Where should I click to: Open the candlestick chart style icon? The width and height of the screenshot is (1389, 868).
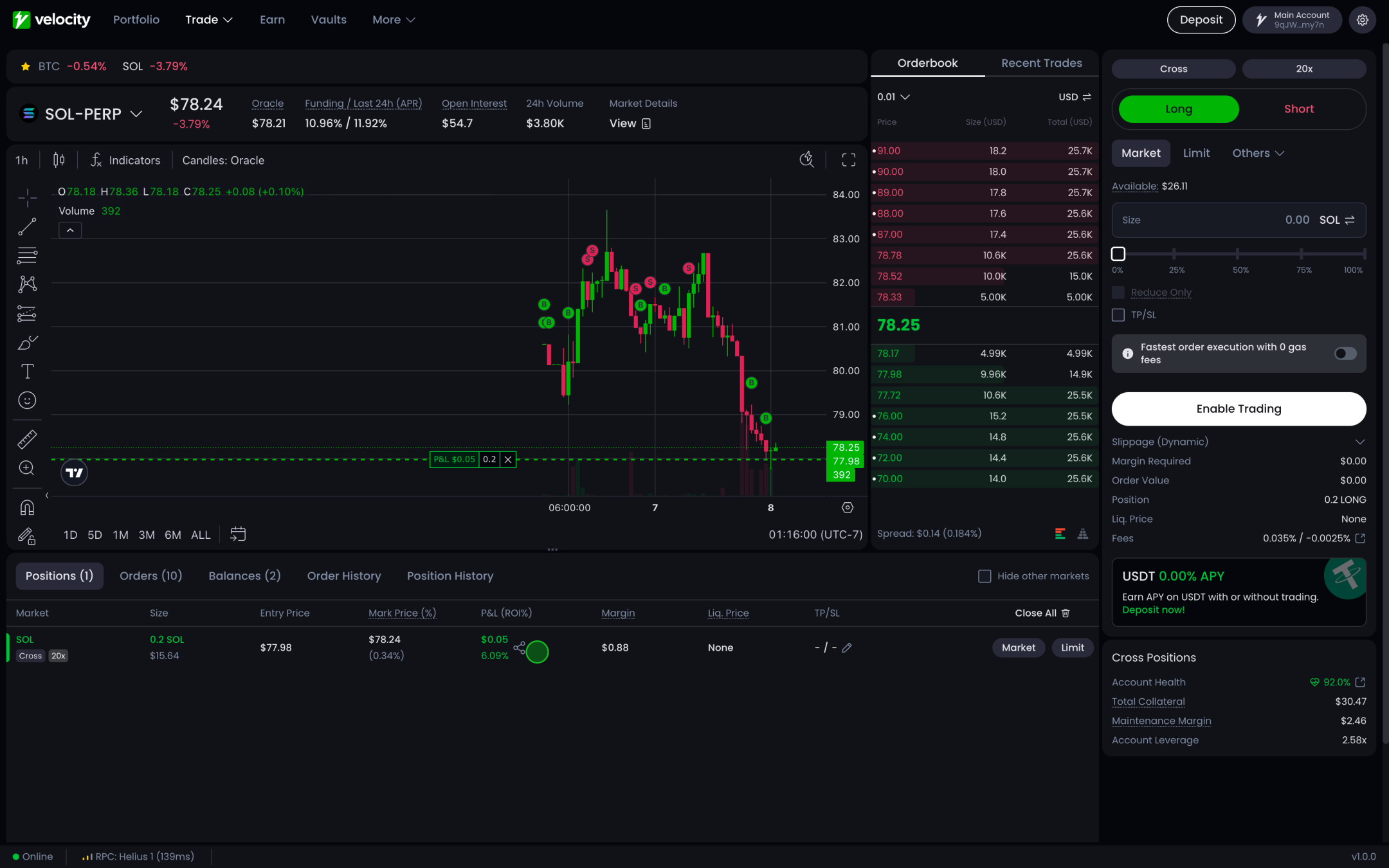(x=59, y=160)
